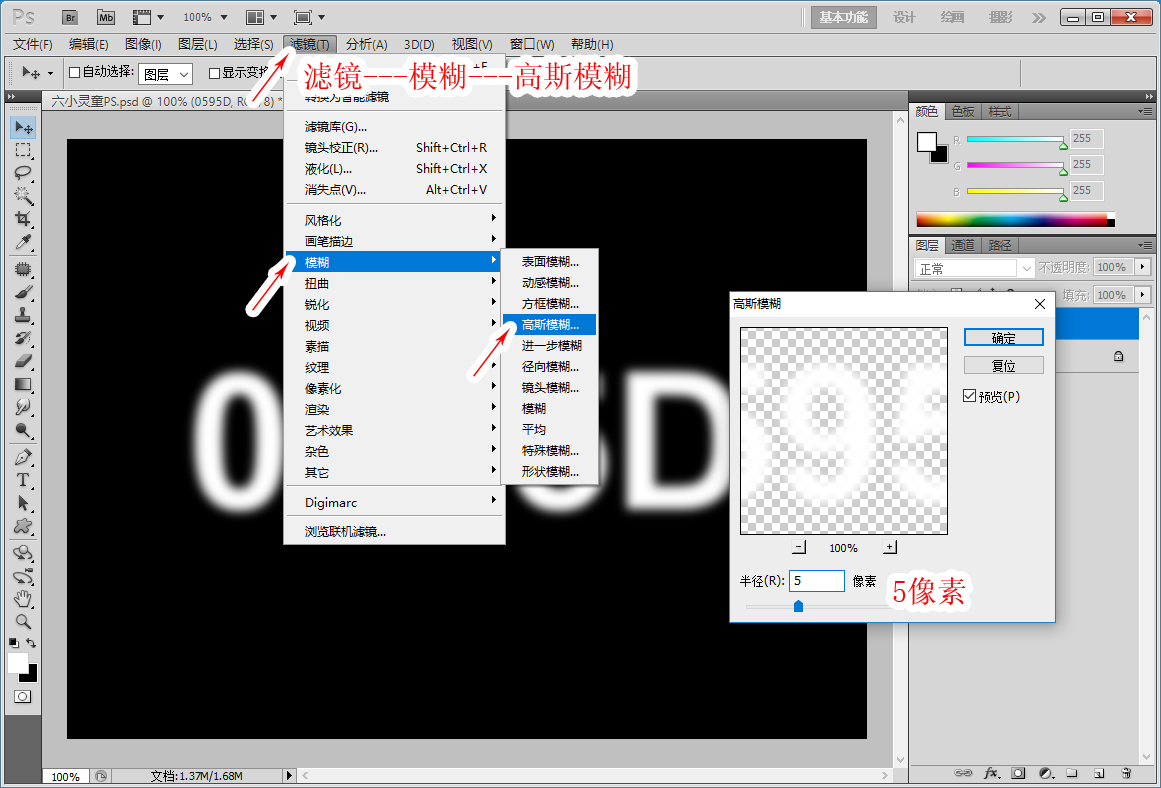Select the Eraser tool

(23, 361)
